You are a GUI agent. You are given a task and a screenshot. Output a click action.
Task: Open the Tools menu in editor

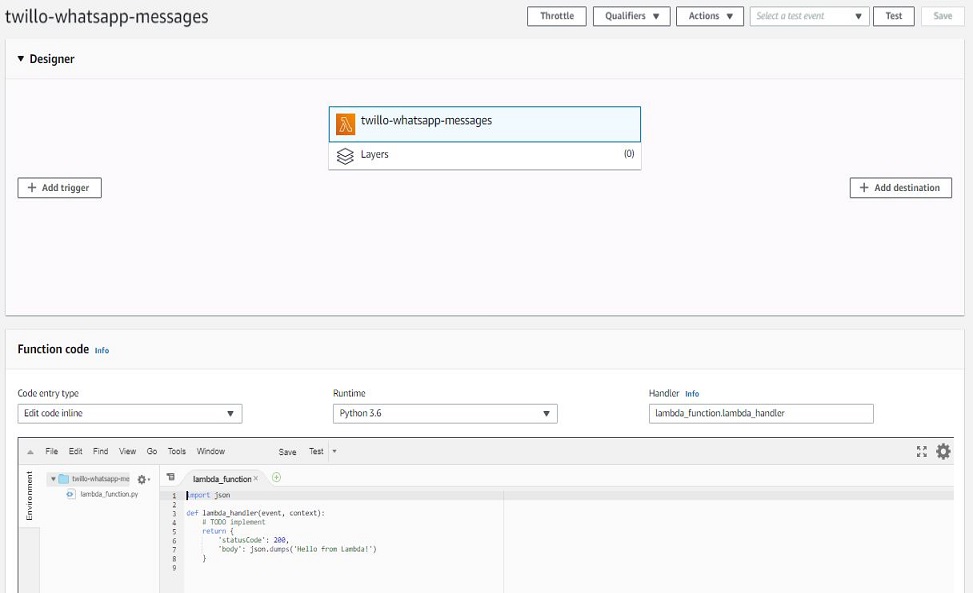[177, 451]
